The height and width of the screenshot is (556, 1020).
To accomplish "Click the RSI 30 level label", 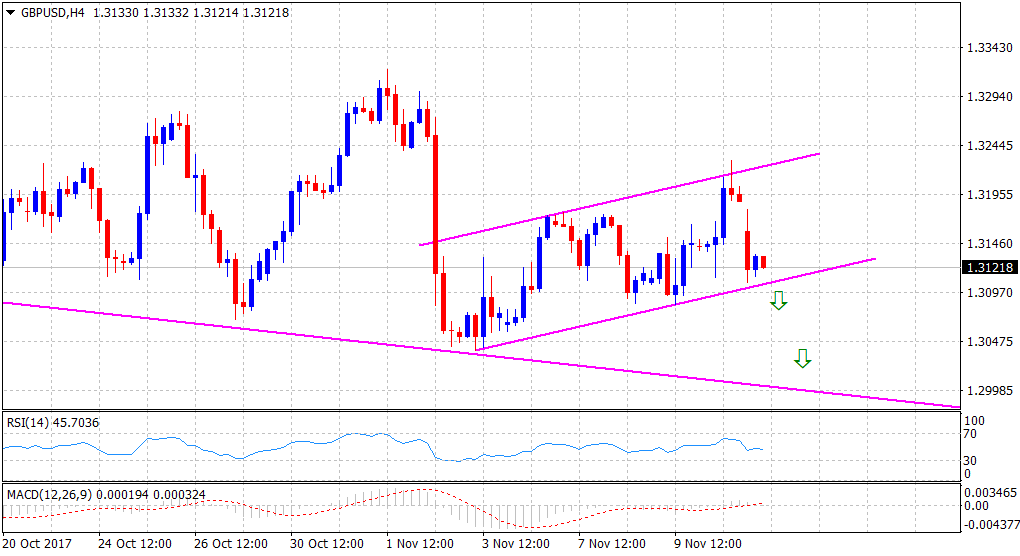I will click(x=969, y=461).
